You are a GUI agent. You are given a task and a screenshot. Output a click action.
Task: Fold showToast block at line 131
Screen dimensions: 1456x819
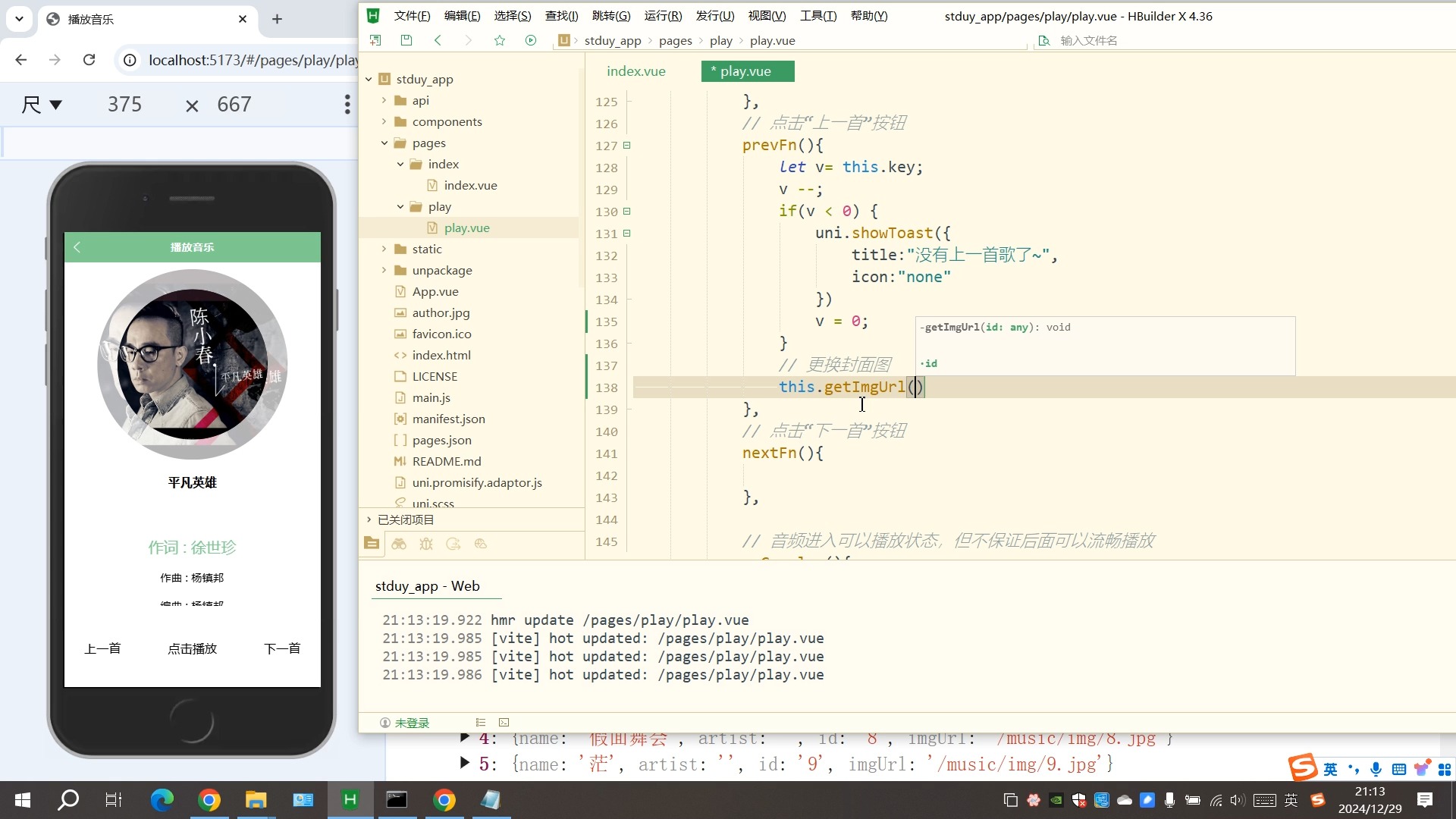[x=627, y=234]
